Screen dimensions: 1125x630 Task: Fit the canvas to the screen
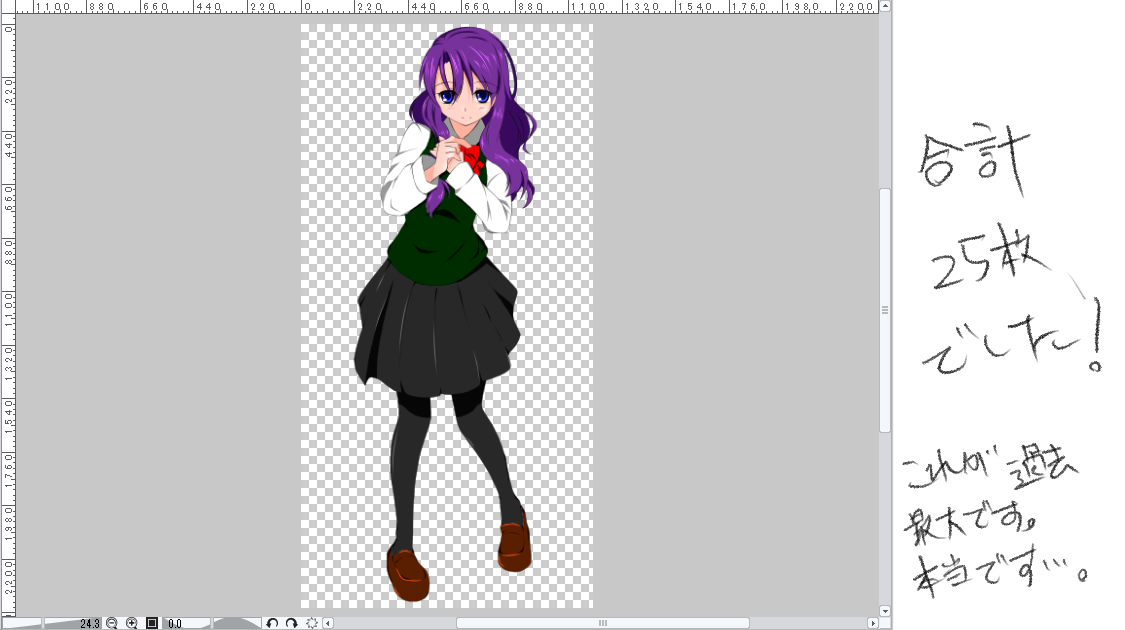(x=152, y=623)
